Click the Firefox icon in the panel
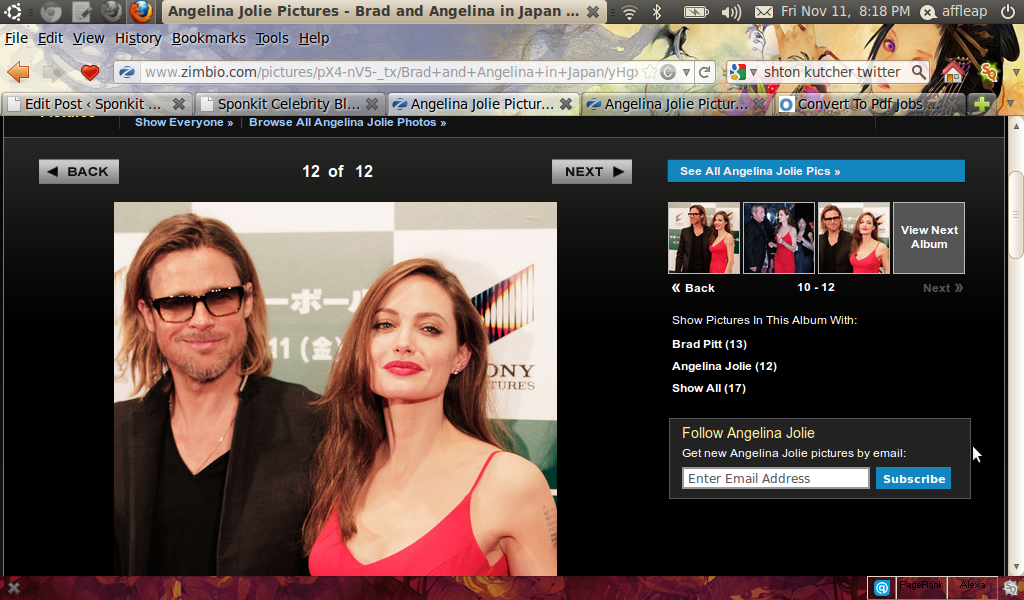The height and width of the screenshot is (600, 1024). pos(141,11)
